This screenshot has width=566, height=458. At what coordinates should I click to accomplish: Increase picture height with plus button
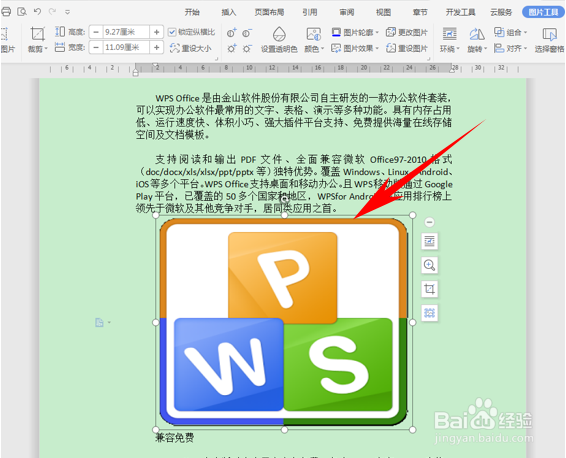(x=157, y=32)
